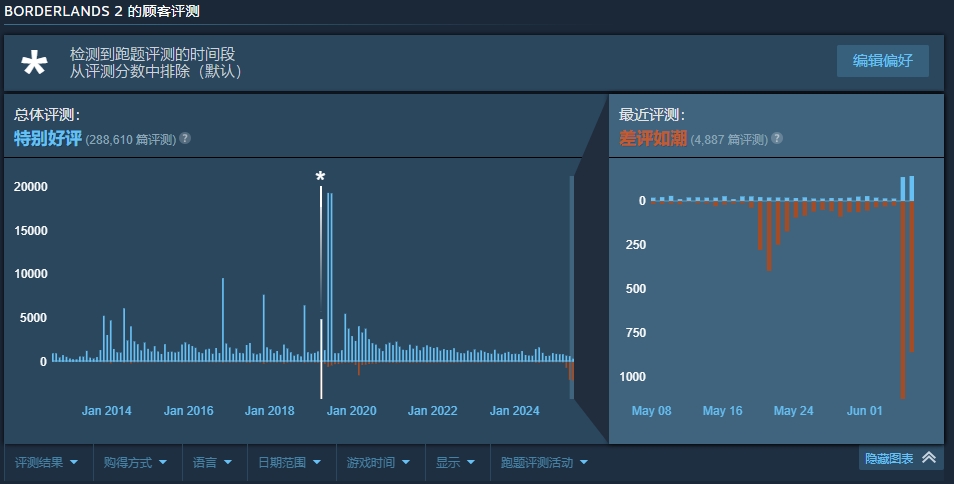The height and width of the screenshot is (484, 954).
Task: Click the May 08 axis label
Action: click(x=652, y=410)
